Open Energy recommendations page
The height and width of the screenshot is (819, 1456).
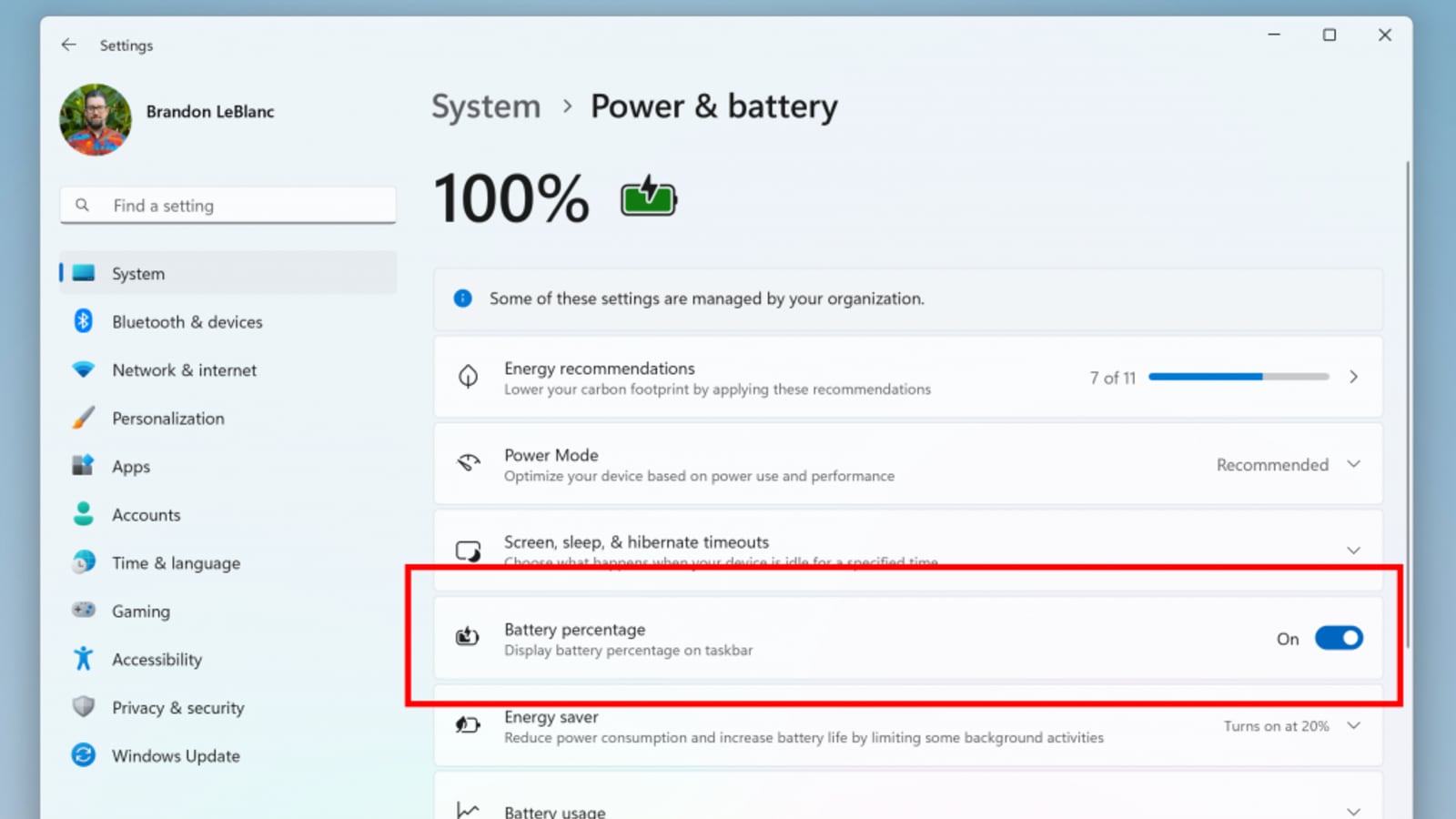coord(1353,377)
